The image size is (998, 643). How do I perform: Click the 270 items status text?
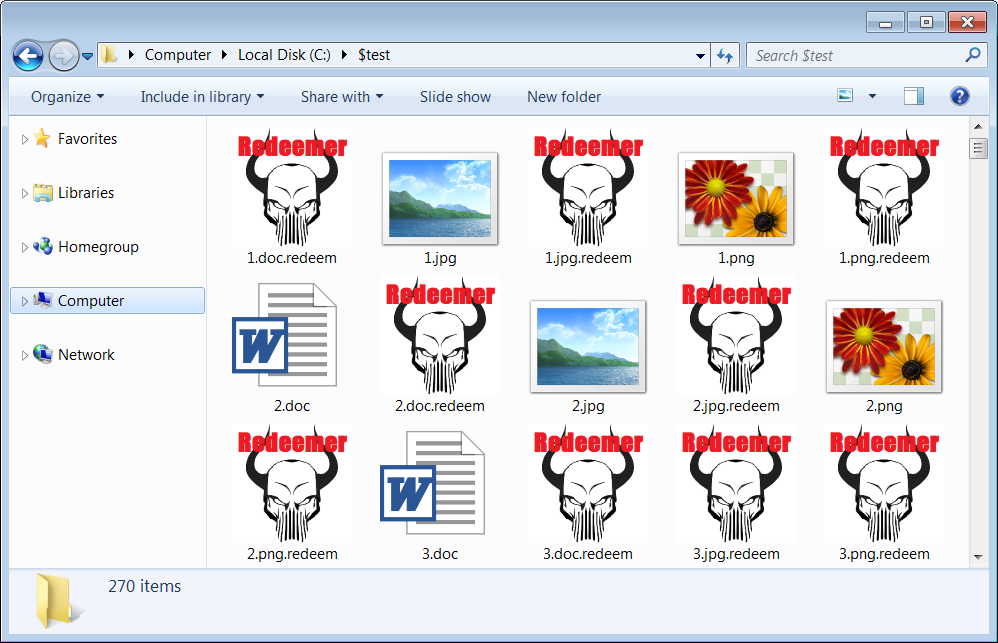(144, 586)
